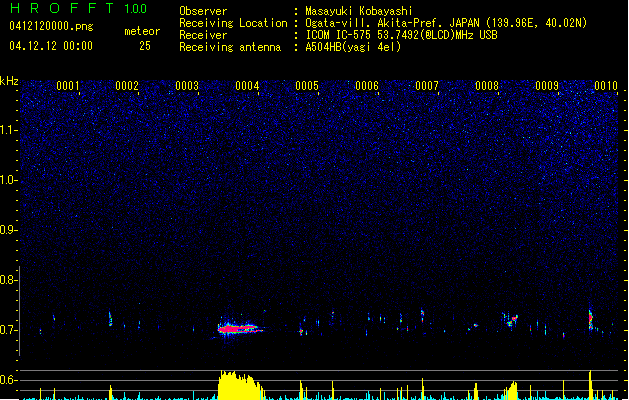Click time marker 0009
Viewport: 629px width, 400px height.
coord(547,86)
